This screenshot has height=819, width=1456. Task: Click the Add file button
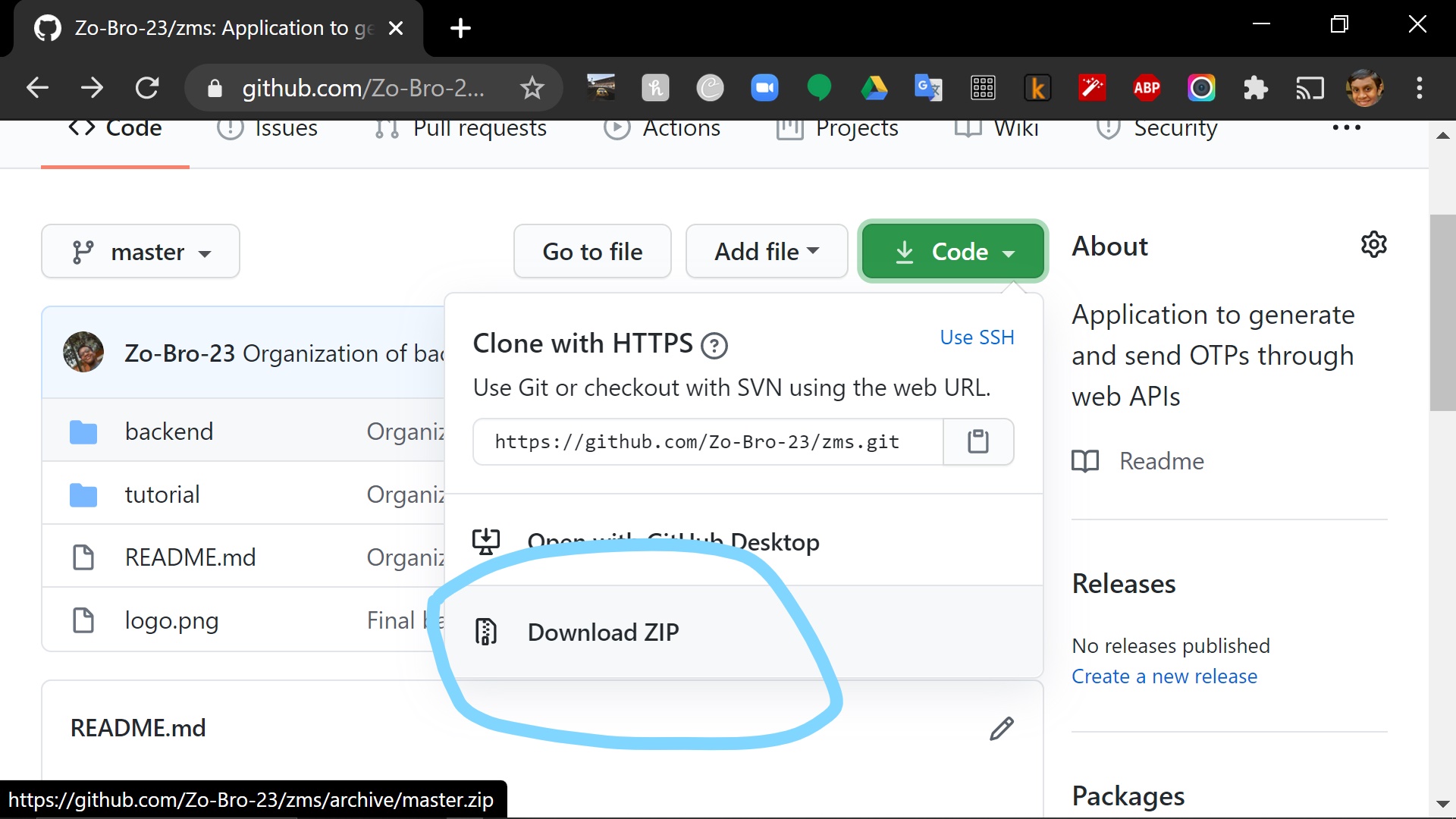(x=766, y=251)
